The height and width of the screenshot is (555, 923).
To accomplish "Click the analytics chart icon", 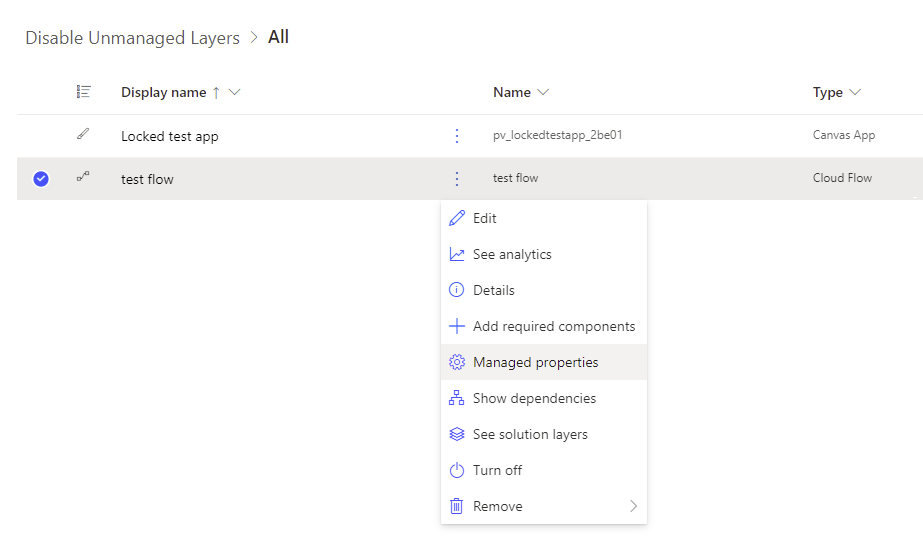I will [x=457, y=254].
